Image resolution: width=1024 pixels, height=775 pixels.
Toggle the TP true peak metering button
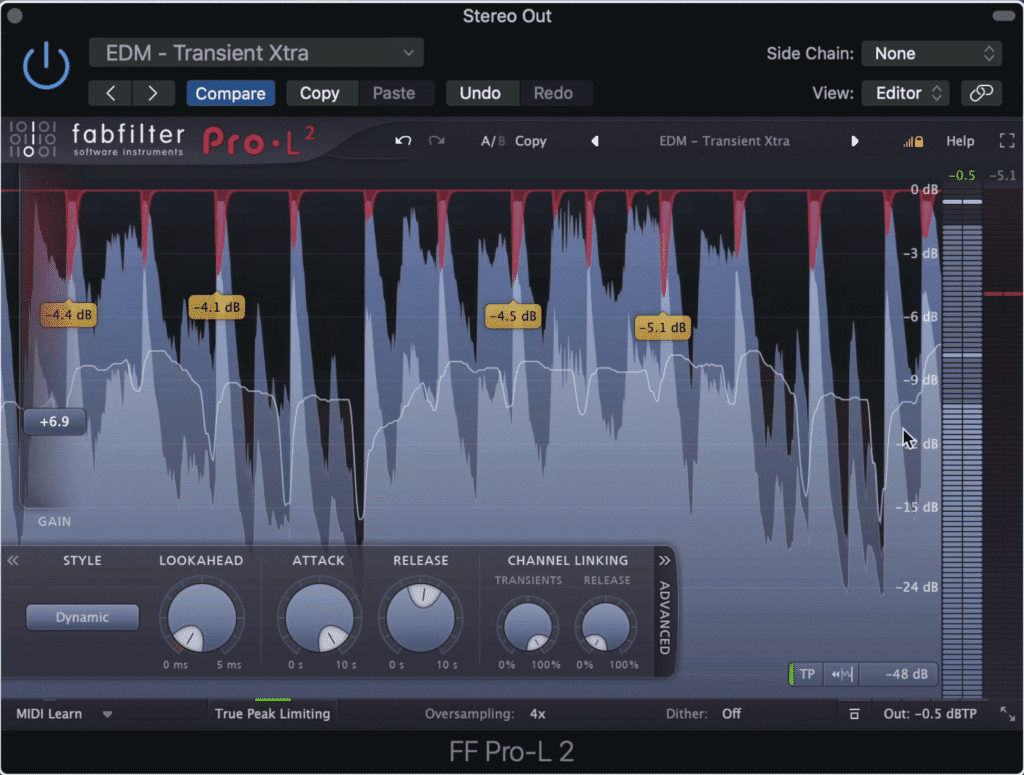807,674
